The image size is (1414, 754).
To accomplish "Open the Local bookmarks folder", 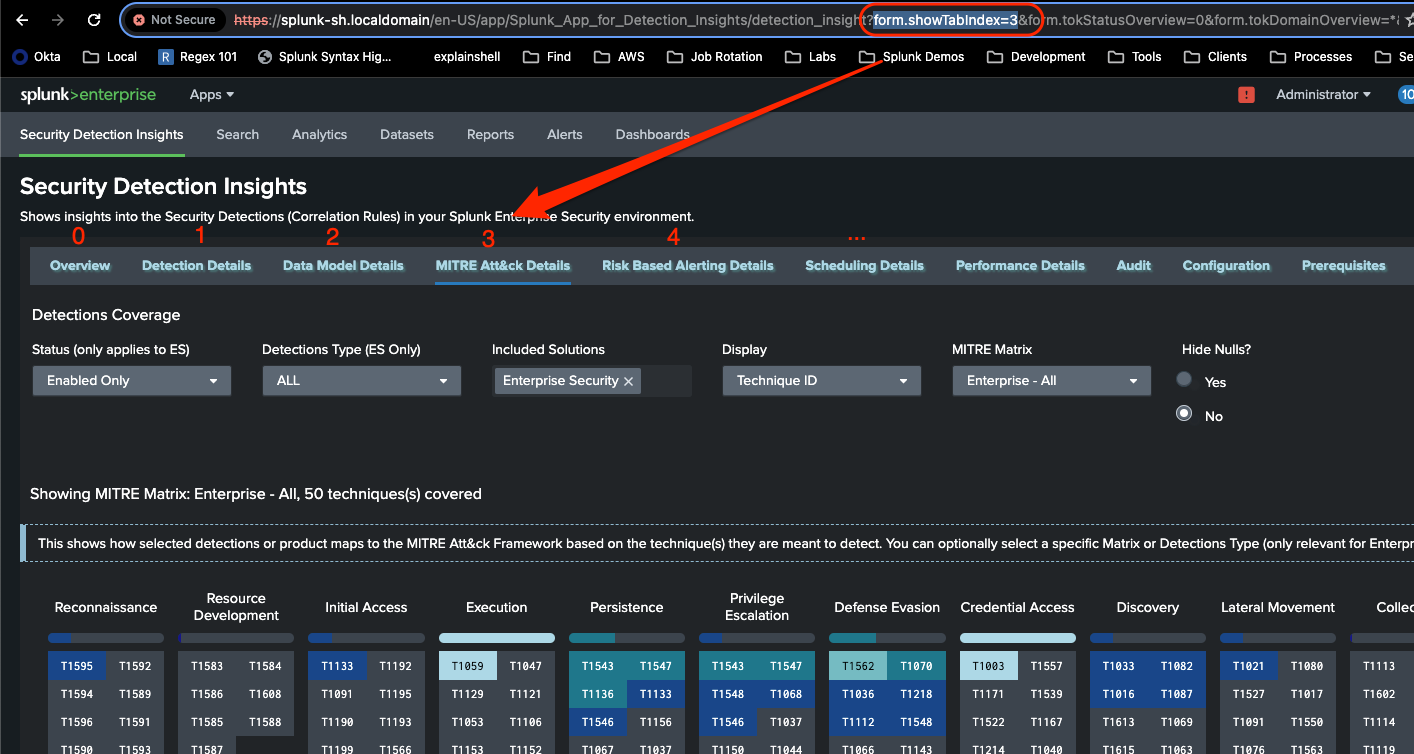I will pyautogui.click(x=110, y=57).
